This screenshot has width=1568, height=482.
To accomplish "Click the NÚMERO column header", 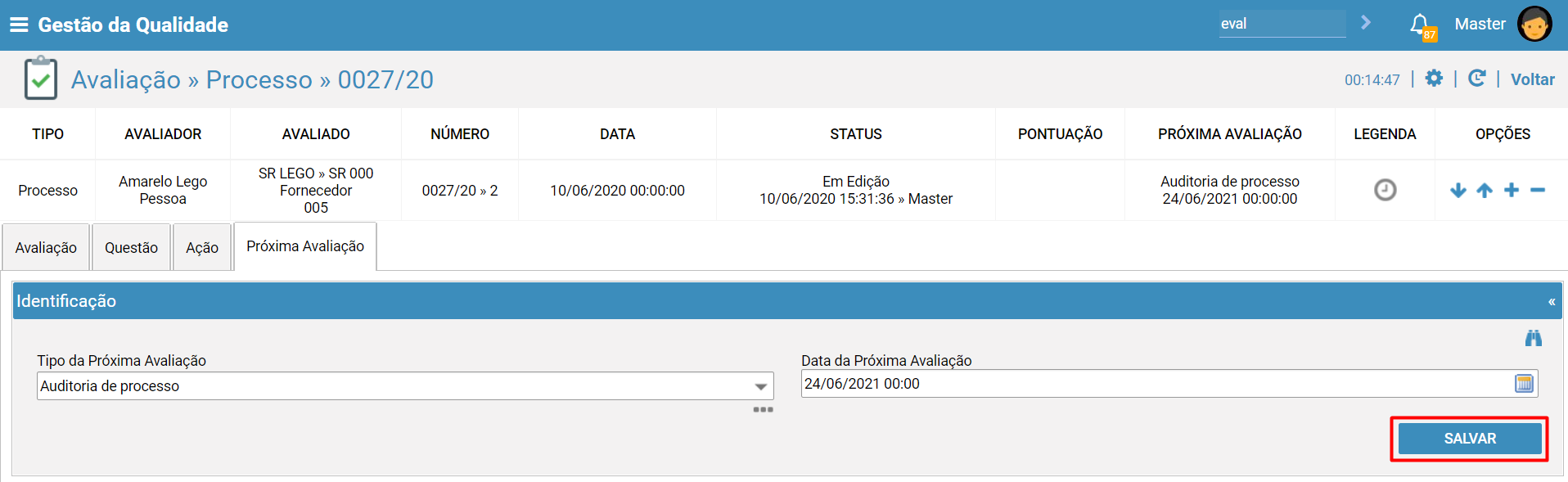I will pyautogui.click(x=460, y=134).
